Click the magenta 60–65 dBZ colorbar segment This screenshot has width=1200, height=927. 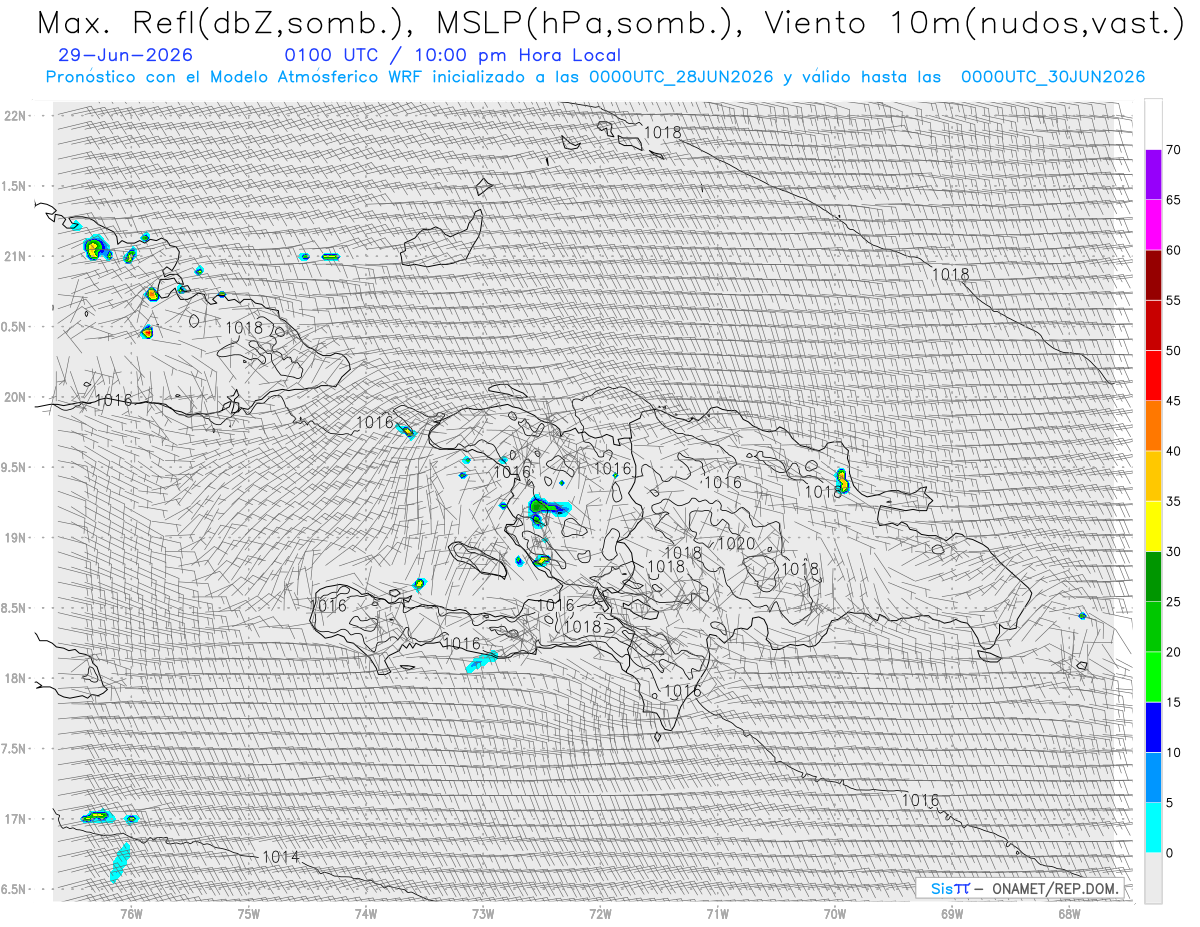[x=1153, y=225]
